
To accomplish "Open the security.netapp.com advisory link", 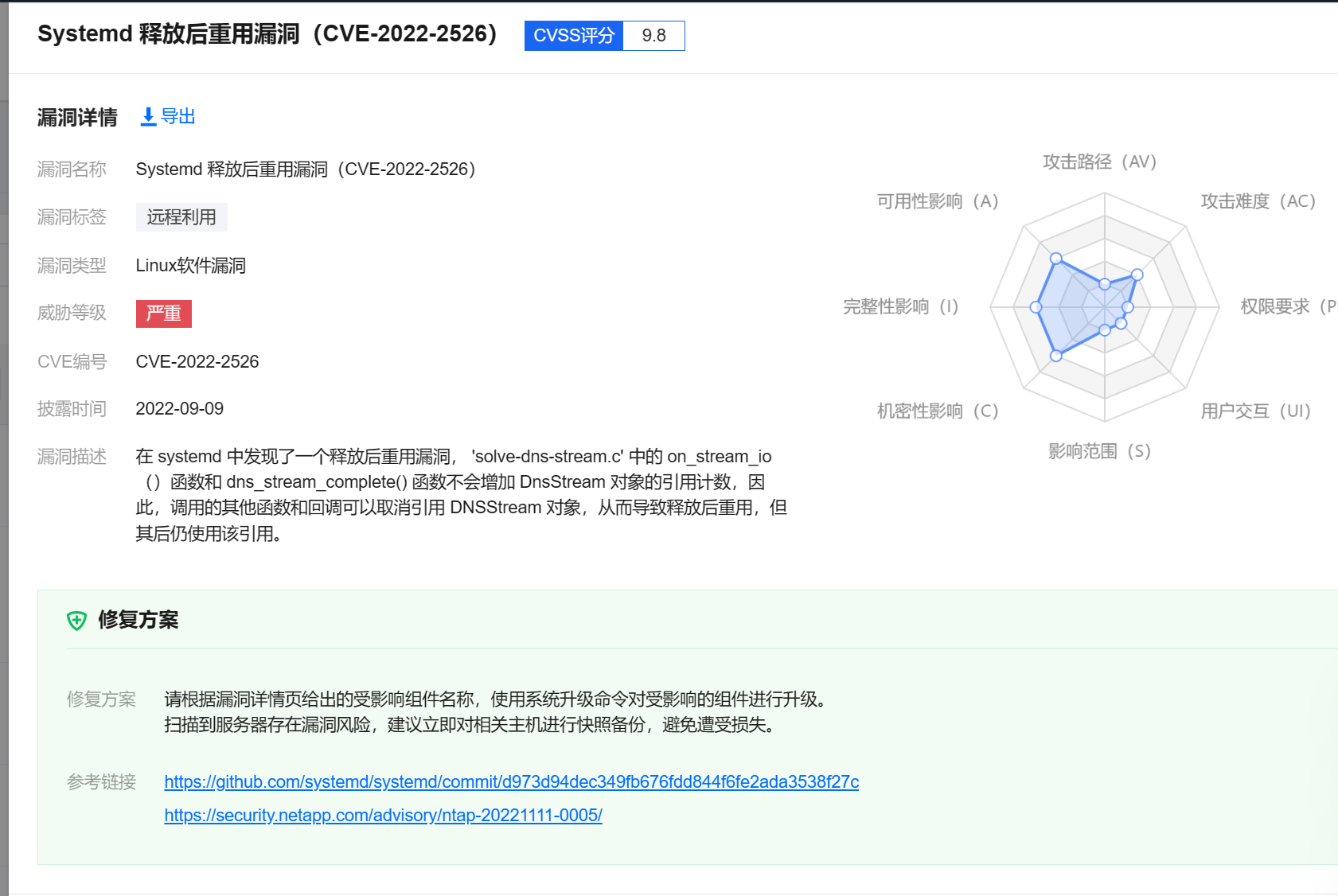I will (x=383, y=816).
